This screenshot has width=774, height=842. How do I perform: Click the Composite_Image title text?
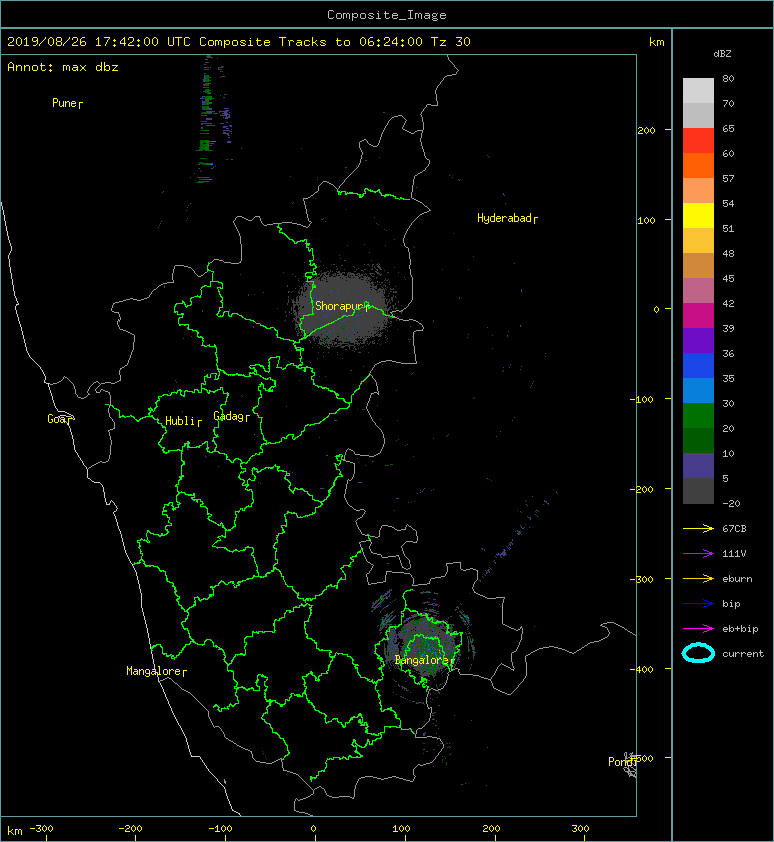(387, 15)
